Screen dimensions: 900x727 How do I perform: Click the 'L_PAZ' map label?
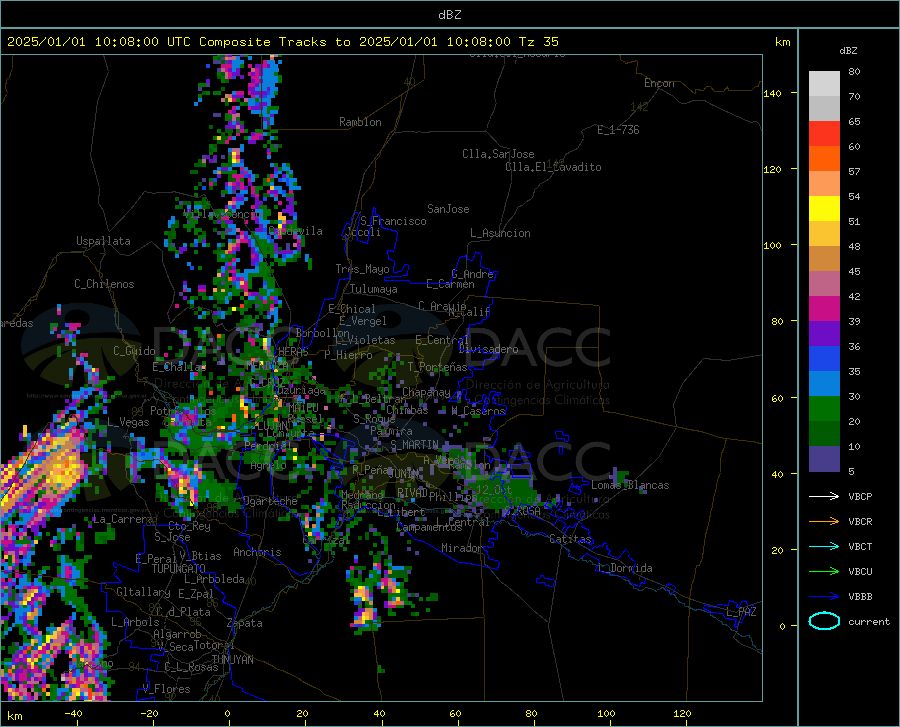[x=741, y=612]
